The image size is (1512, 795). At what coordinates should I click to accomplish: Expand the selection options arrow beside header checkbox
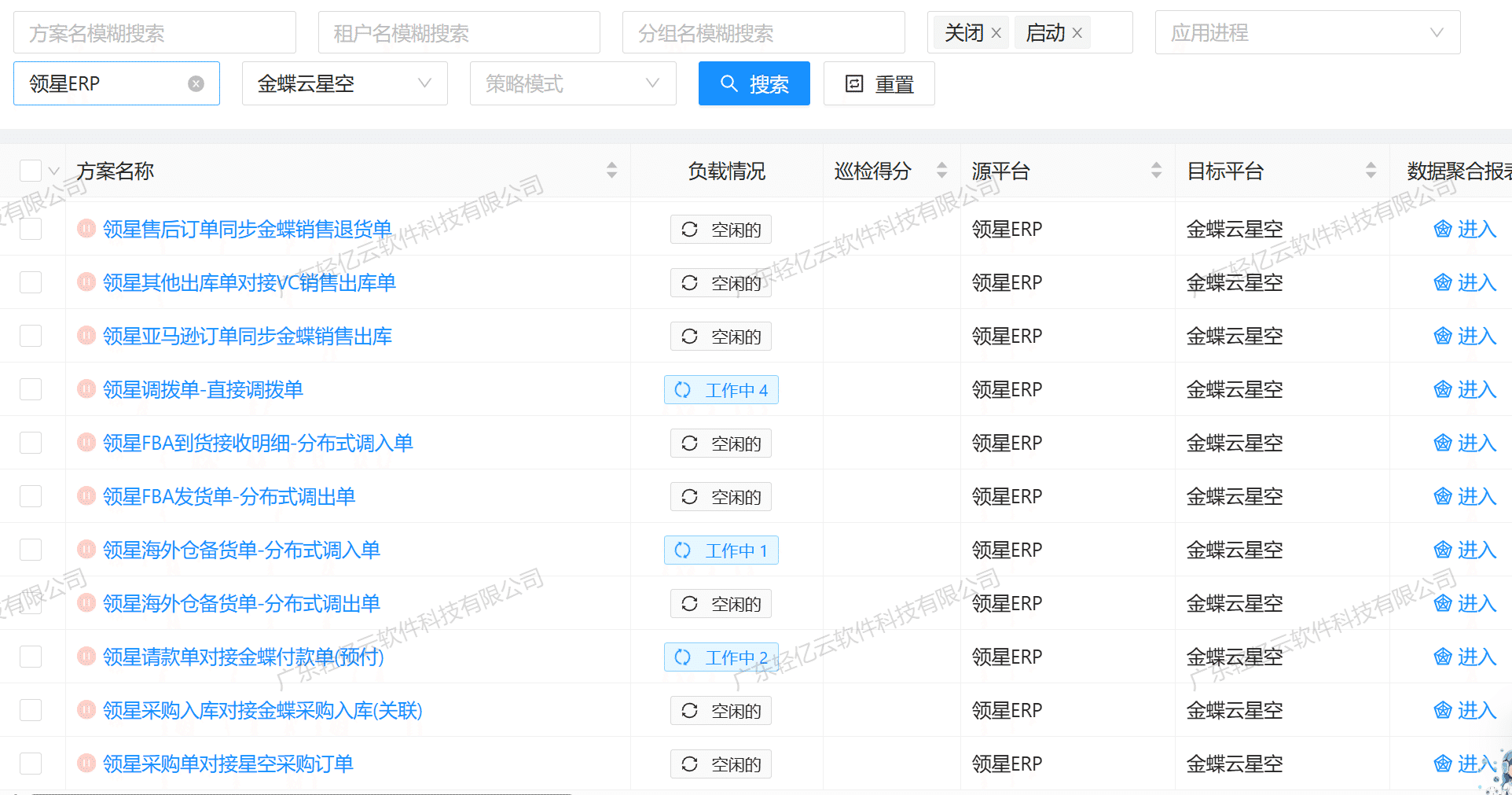[53, 171]
